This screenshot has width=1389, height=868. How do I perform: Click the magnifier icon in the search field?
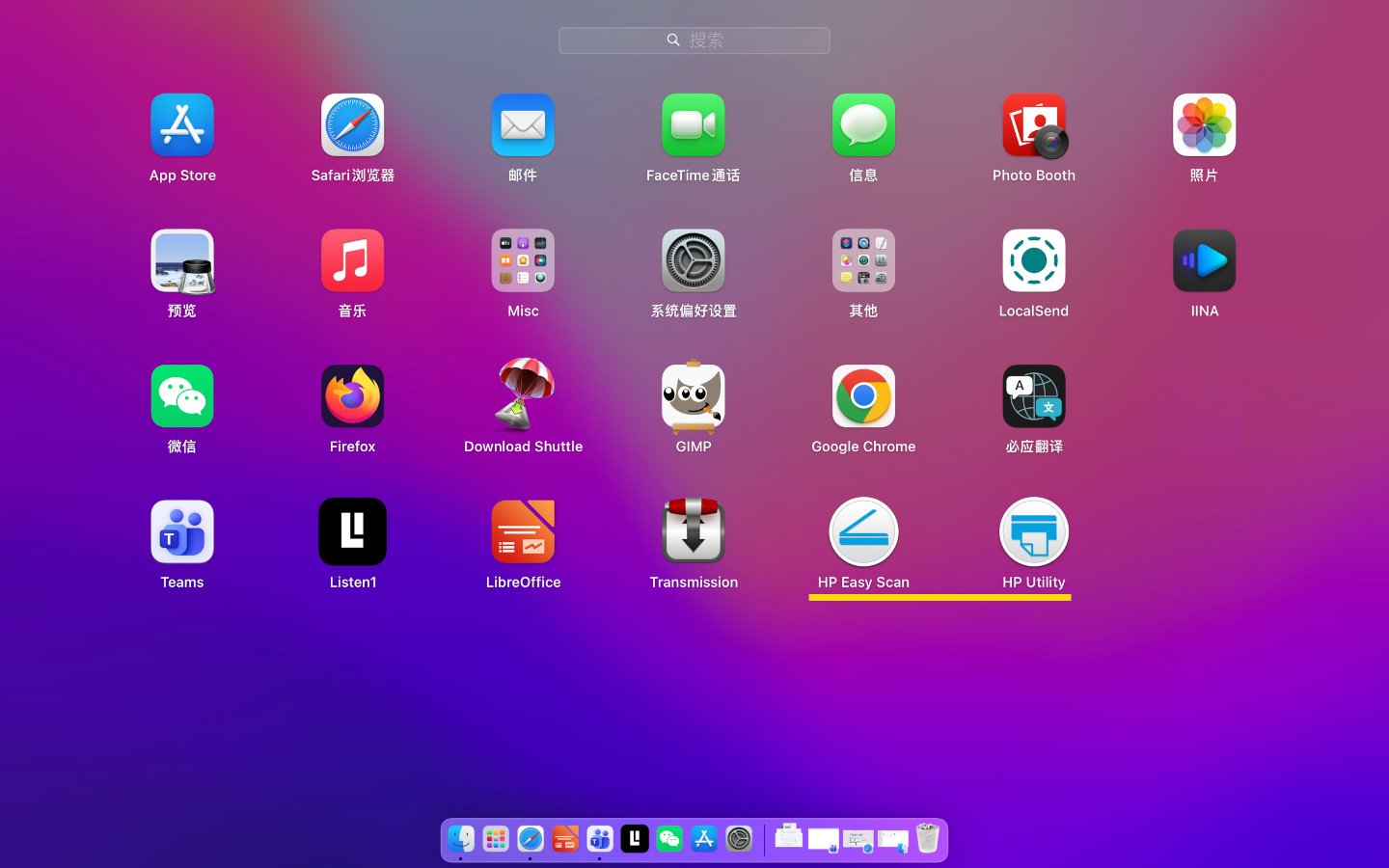pyautogui.click(x=673, y=41)
